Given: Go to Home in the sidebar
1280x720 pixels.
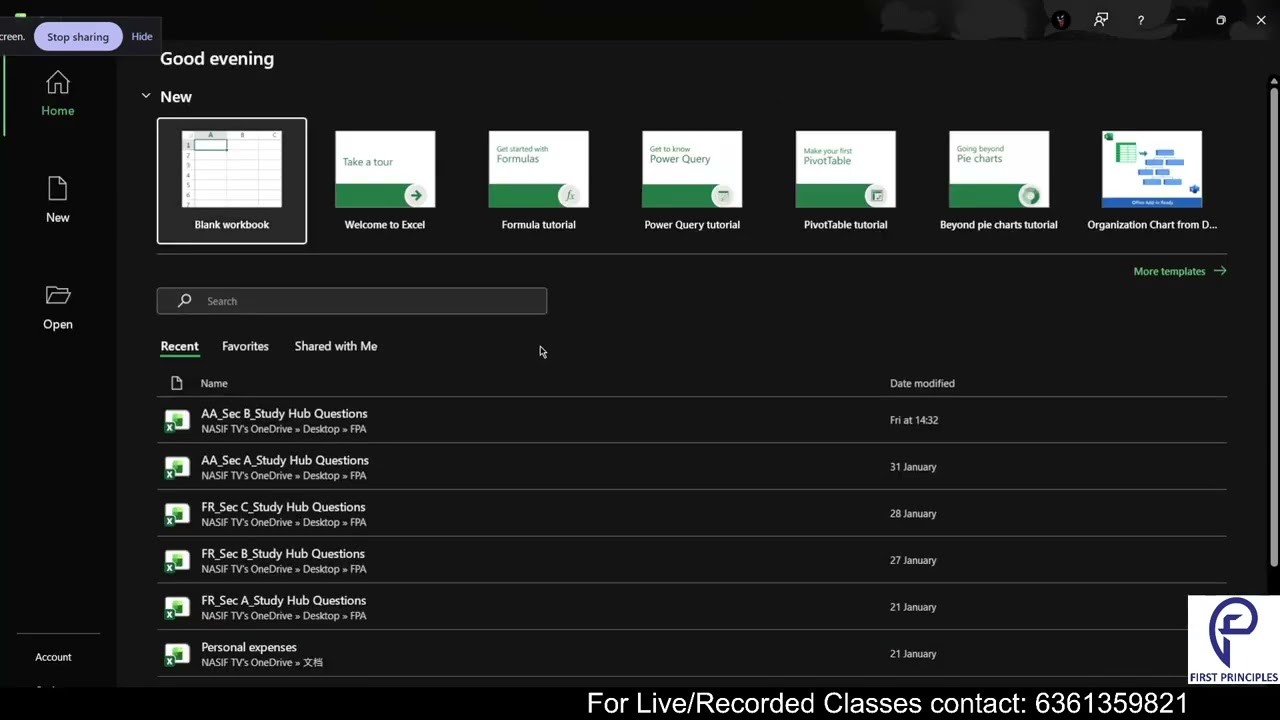Looking at the screenshot, I should pos(57,94).
